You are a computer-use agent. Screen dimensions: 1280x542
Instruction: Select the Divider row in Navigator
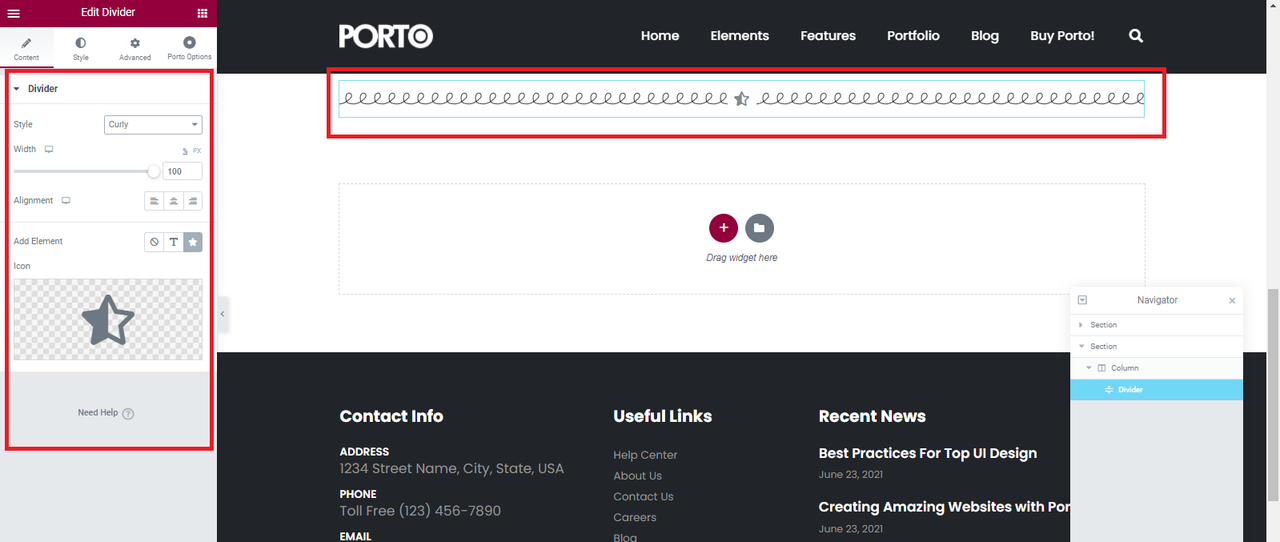(x=1157, y=390)
